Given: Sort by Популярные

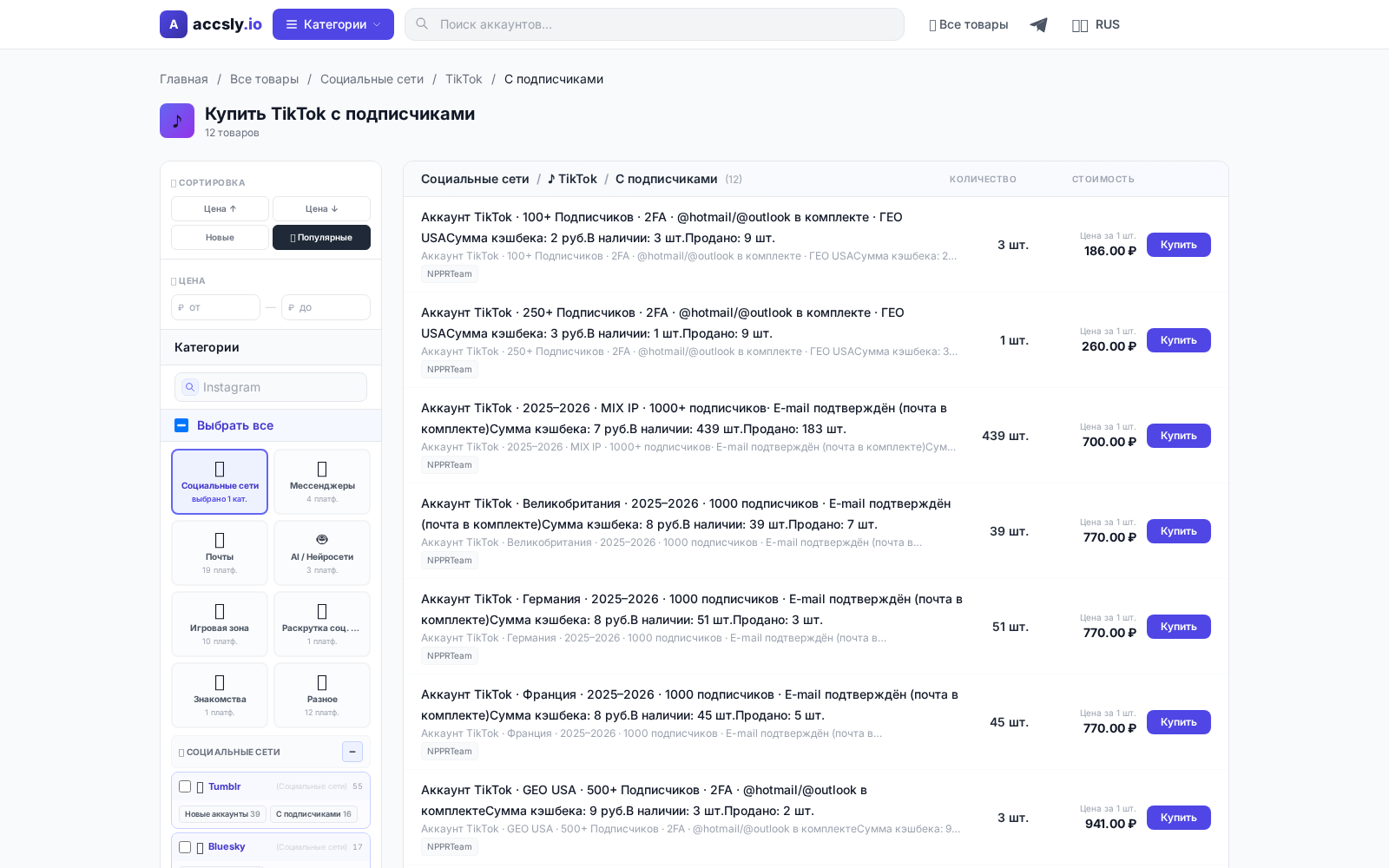Looking at the screenshot, I should point(321,237).
